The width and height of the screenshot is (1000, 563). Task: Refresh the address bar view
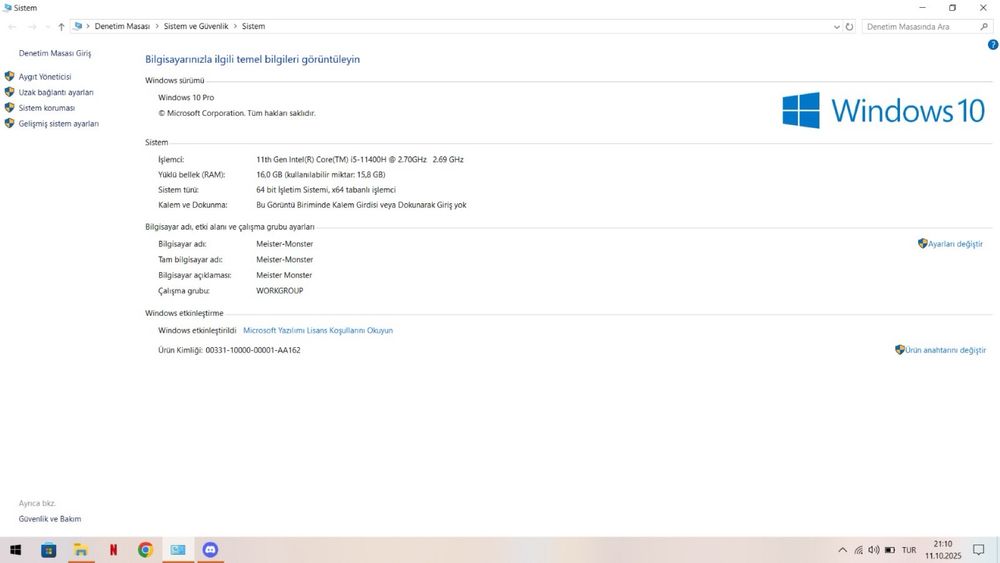tap(849, 27)
